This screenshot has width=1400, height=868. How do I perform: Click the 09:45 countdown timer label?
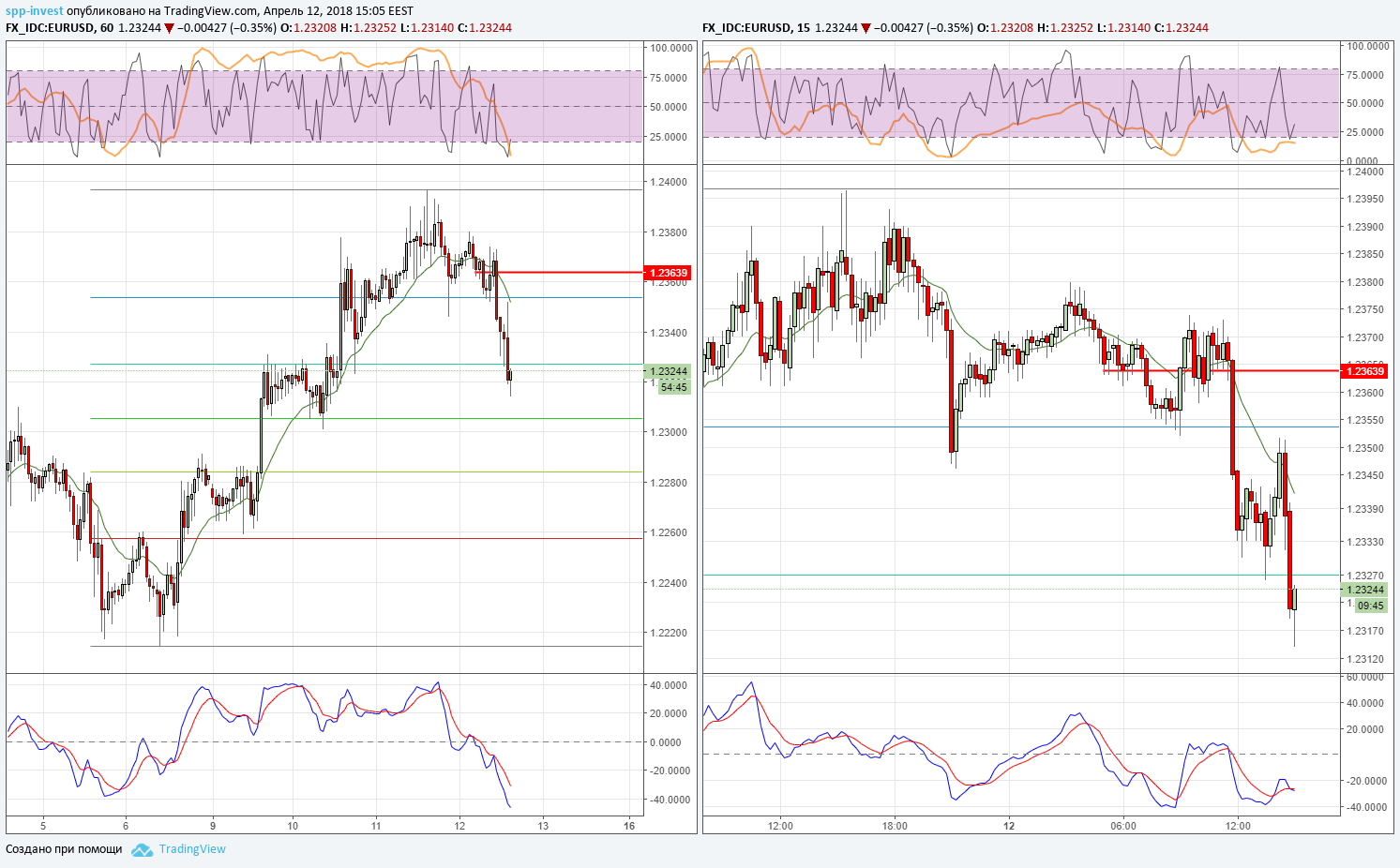(1371, 606)
